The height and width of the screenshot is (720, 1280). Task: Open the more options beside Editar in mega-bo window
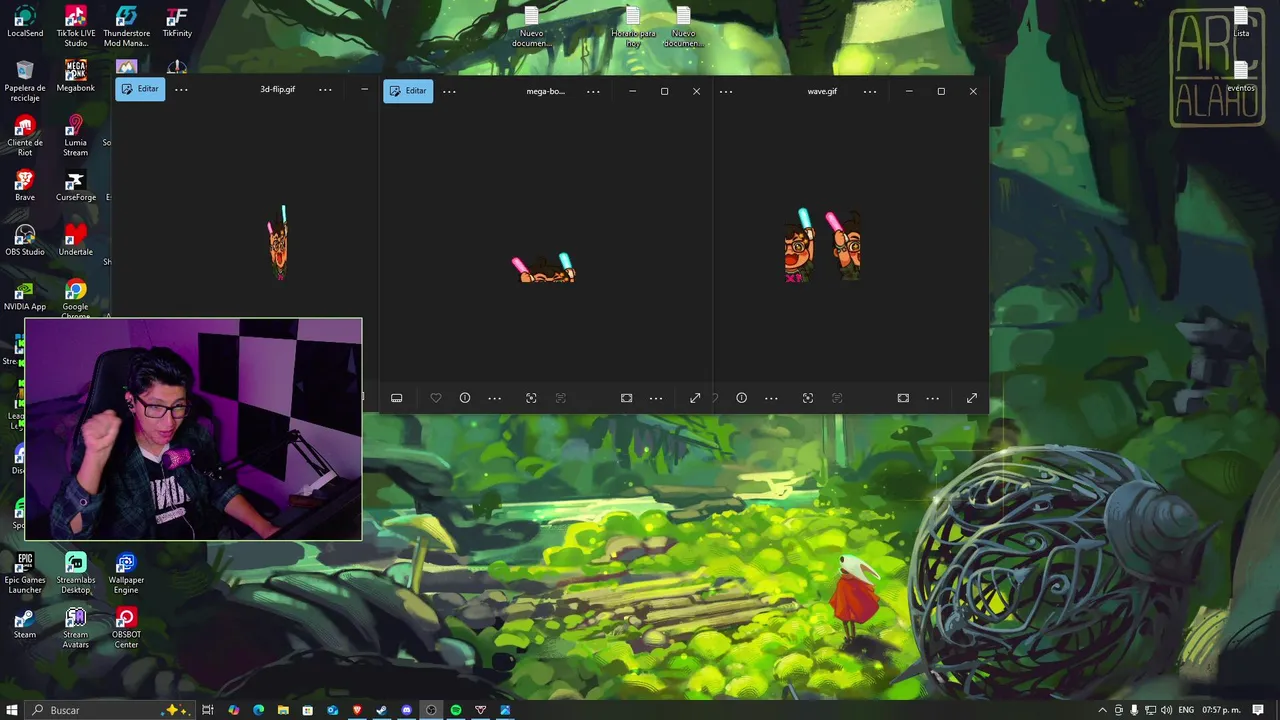point(449,91)
